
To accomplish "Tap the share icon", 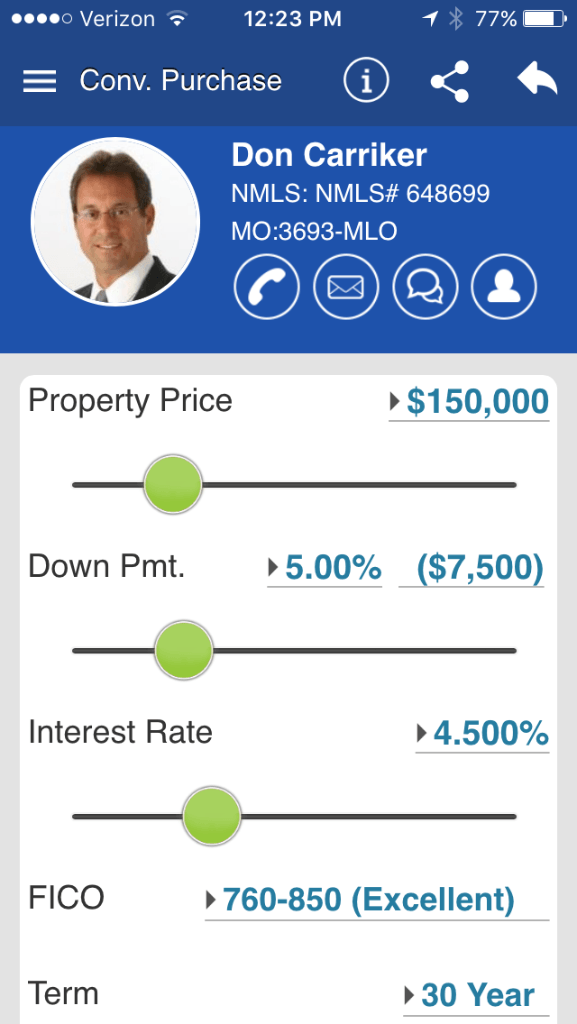I will pyautogui.click(x=450, y=82).
